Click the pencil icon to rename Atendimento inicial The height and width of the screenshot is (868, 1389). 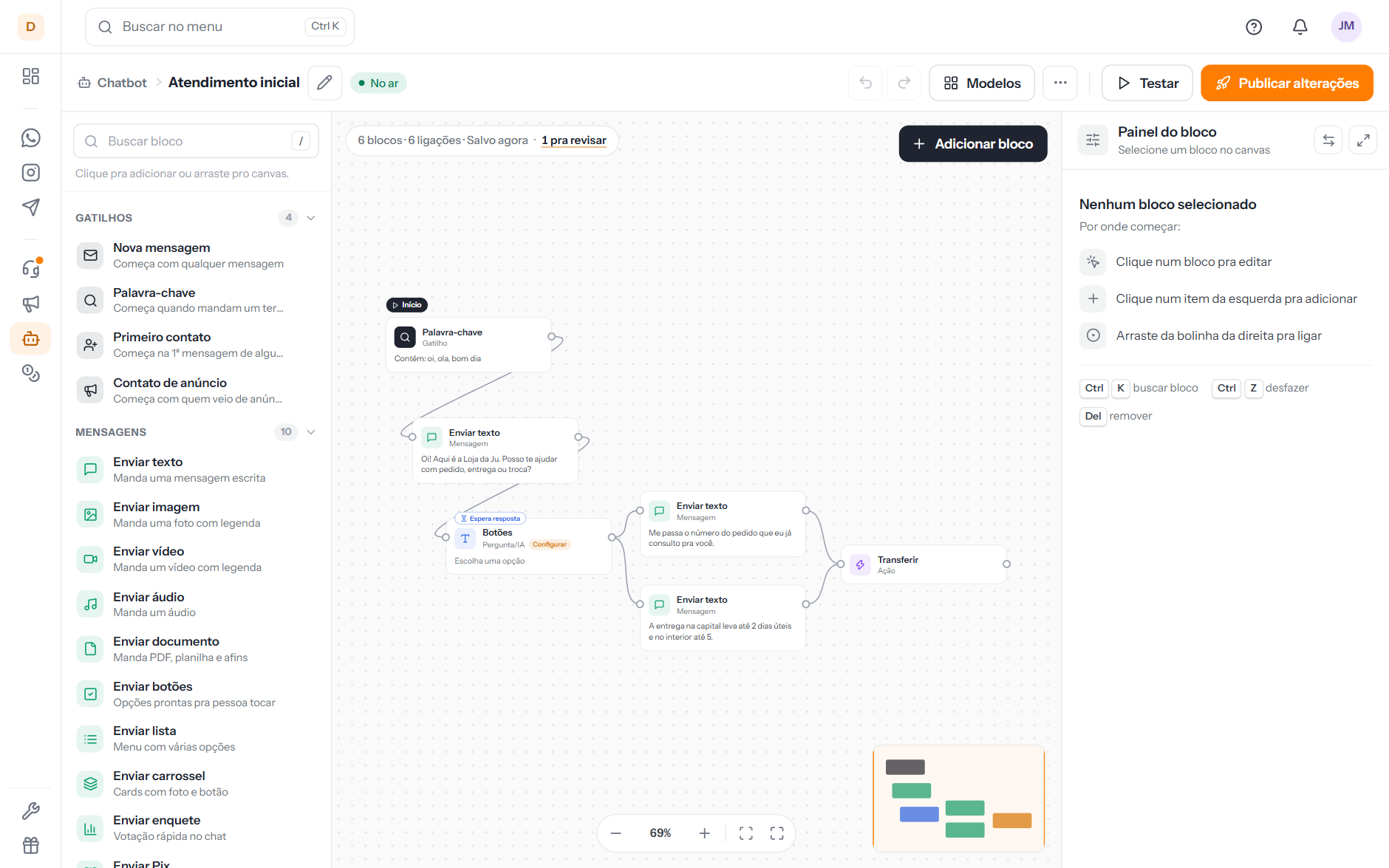pos(324,83)
